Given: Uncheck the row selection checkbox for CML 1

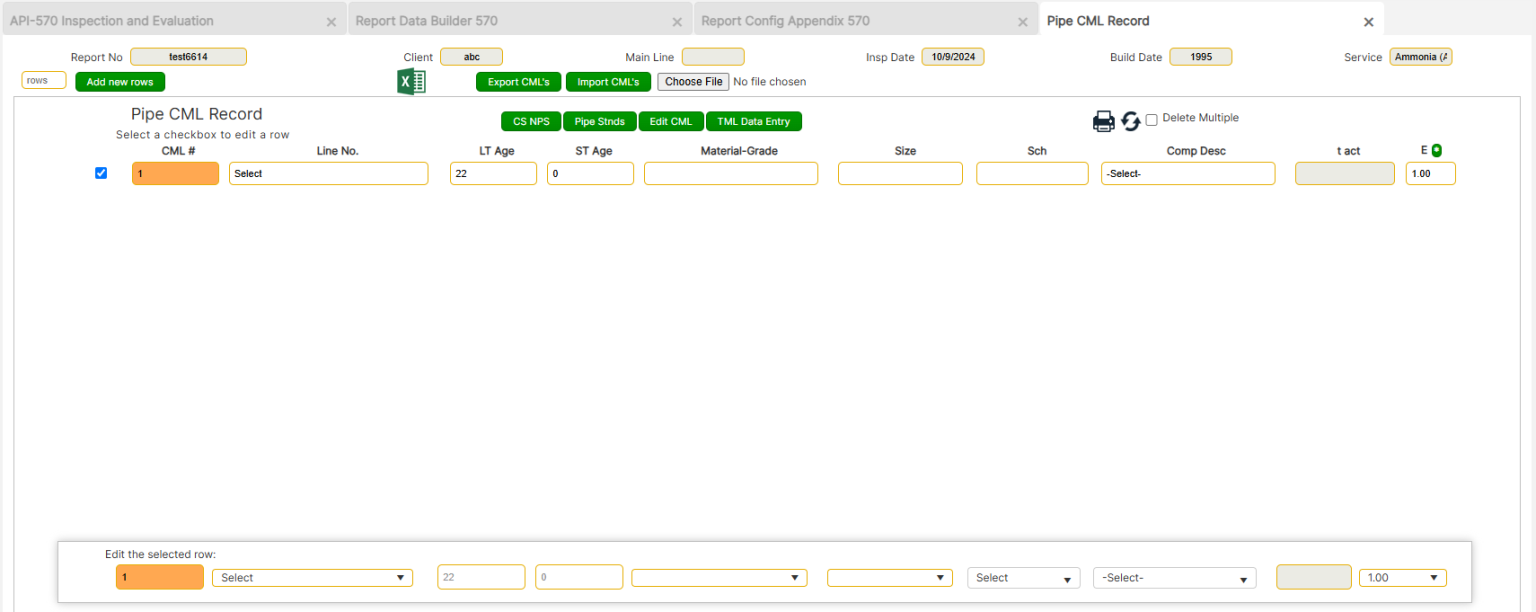Looking at the screenshot, I should [101, 172].
